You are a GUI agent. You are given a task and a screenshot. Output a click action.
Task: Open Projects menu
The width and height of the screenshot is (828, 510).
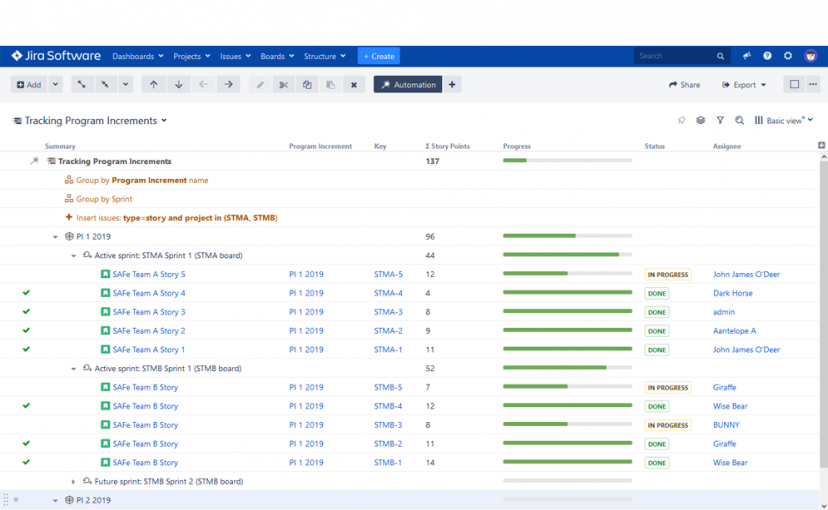pos(192,56)
